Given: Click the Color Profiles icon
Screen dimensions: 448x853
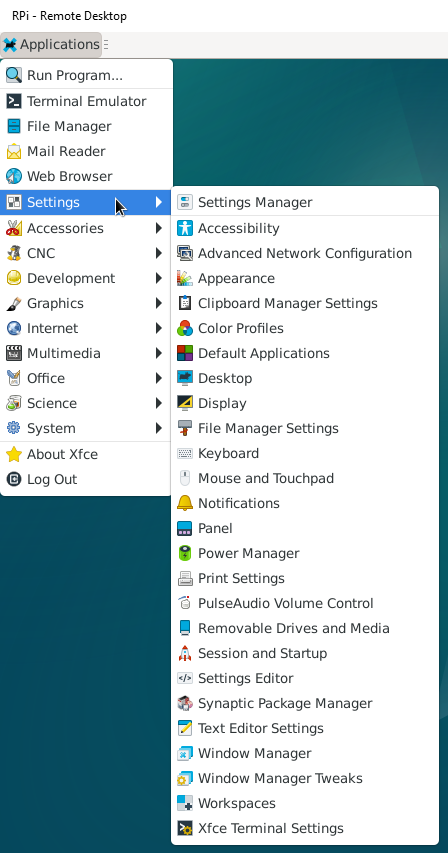Looking at the screenshot, I should pos(185,328).
